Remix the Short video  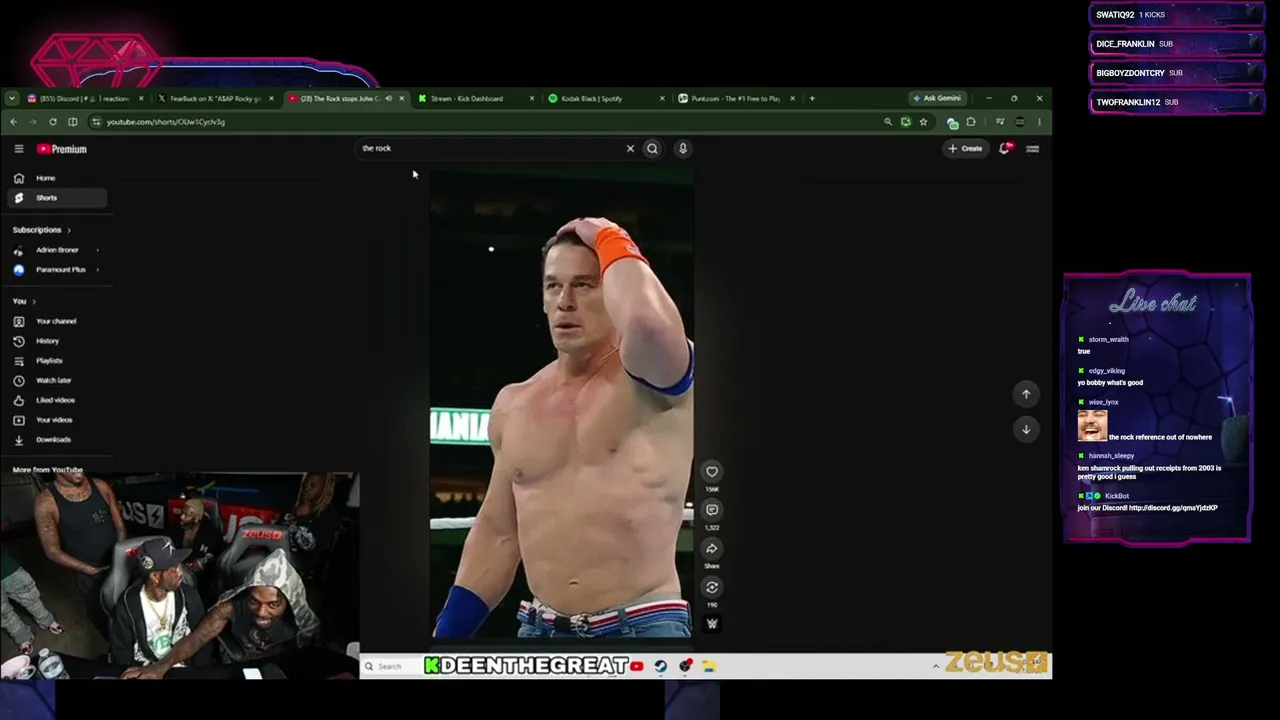pyautogui.click(x=712, y=587)
